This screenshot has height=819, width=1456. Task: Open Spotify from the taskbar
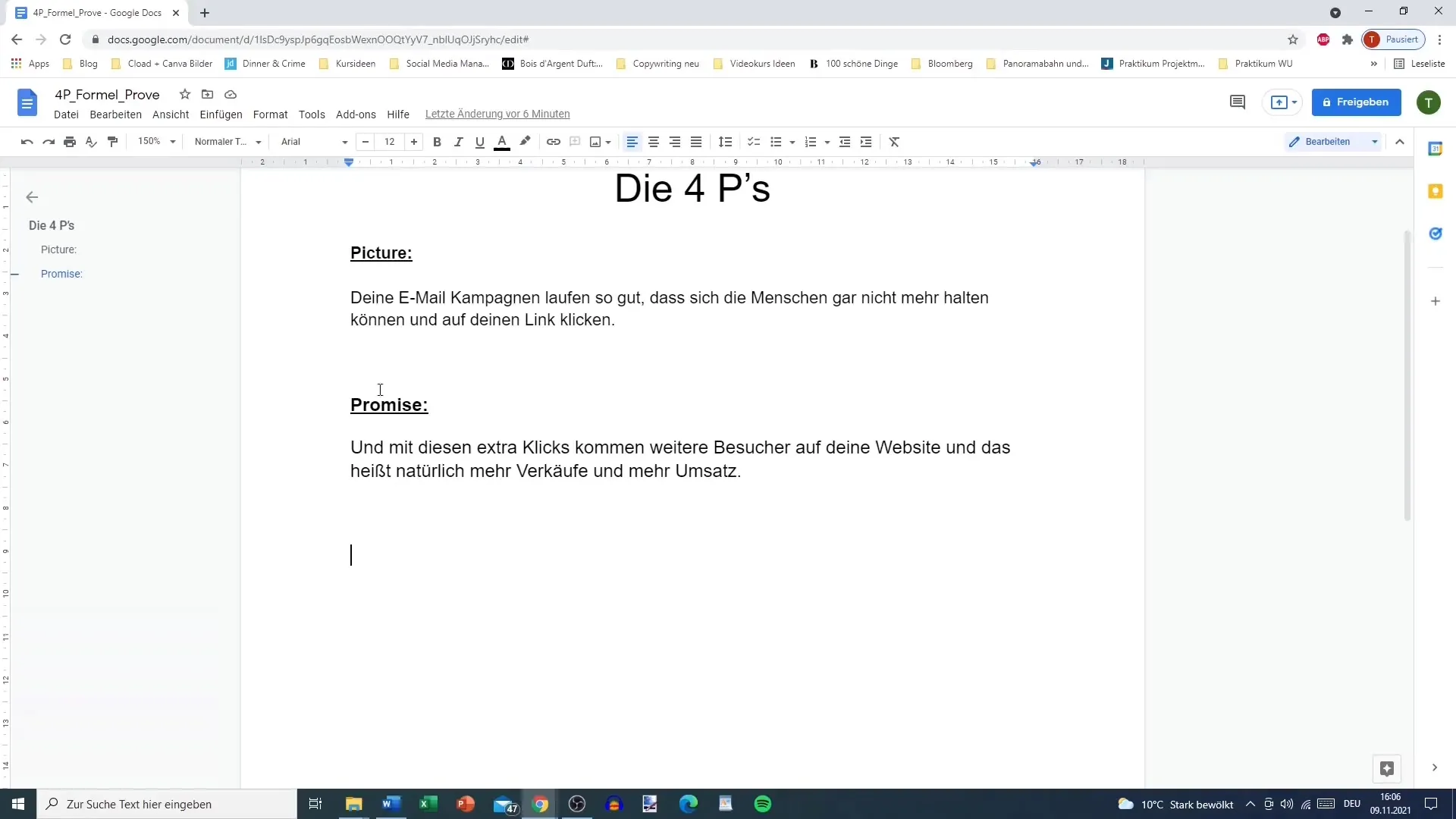763,804
